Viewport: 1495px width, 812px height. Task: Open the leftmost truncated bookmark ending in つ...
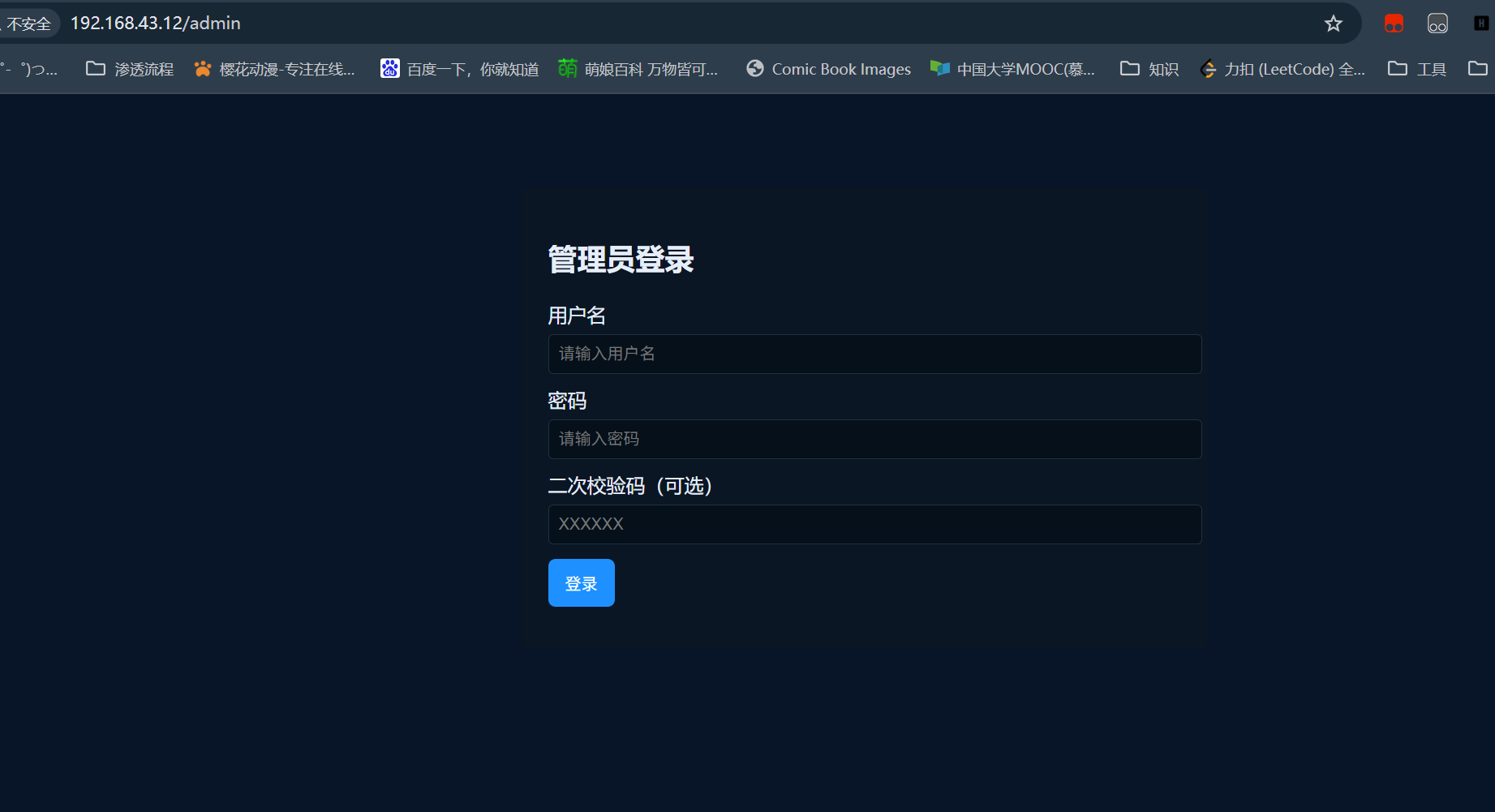click(x=29, y=69)
